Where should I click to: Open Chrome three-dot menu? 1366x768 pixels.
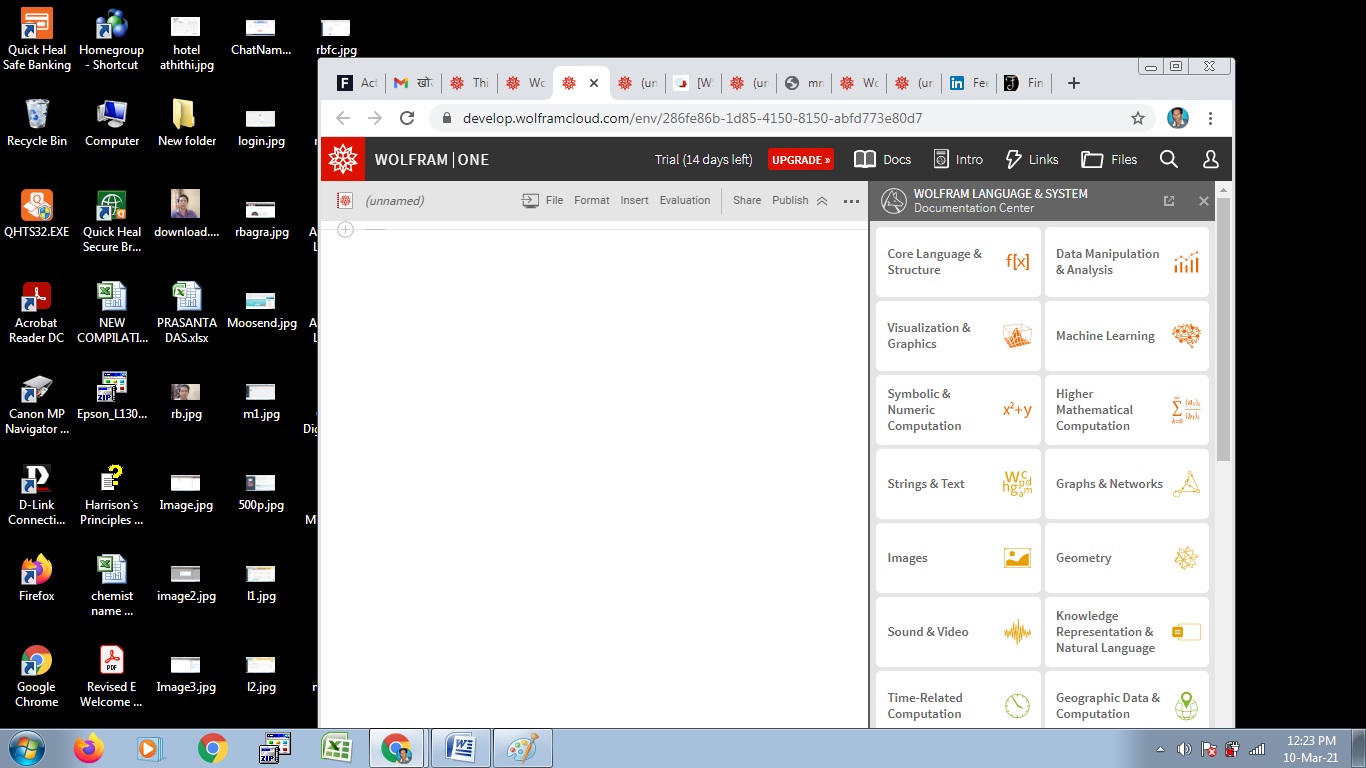click(1210, 118)
